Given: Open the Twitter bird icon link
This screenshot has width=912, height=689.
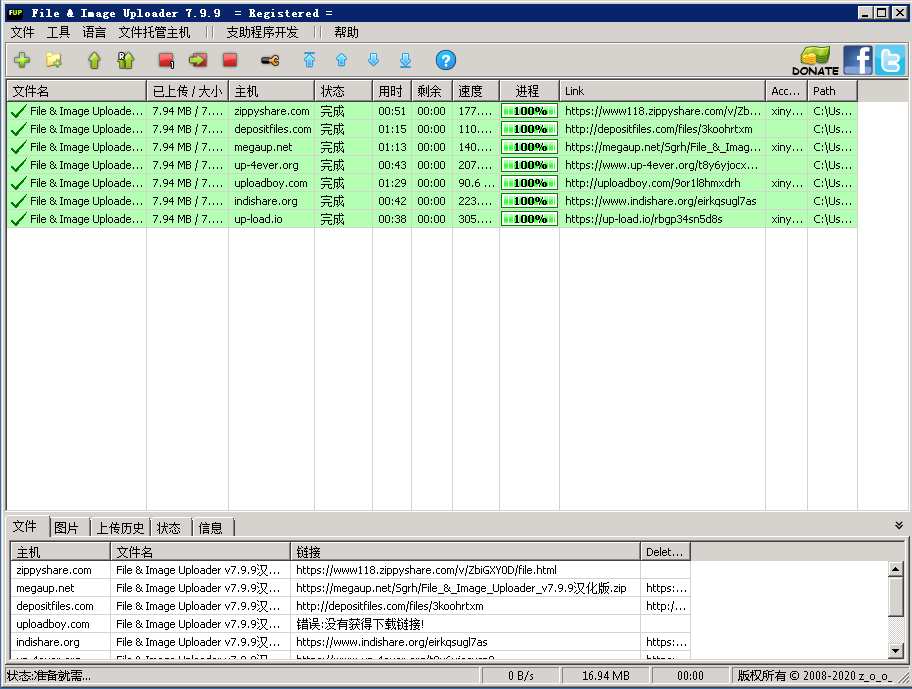Looking at the screenshot, I should coord(890,60).
